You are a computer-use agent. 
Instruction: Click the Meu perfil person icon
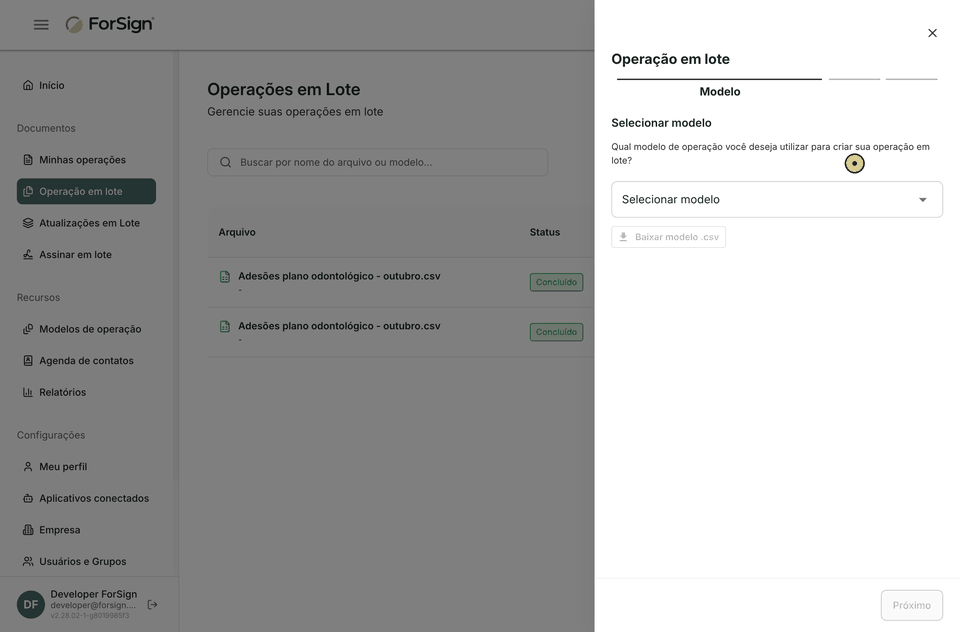tap(28, 467)
